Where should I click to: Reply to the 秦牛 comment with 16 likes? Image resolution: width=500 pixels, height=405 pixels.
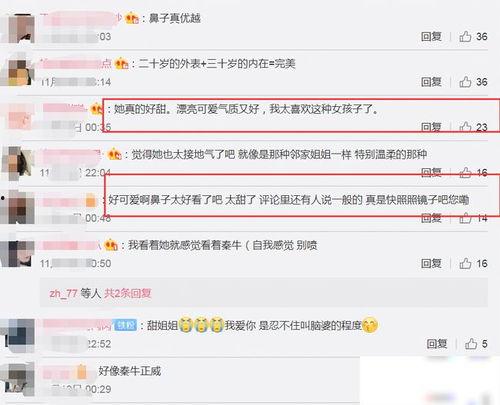431,263
